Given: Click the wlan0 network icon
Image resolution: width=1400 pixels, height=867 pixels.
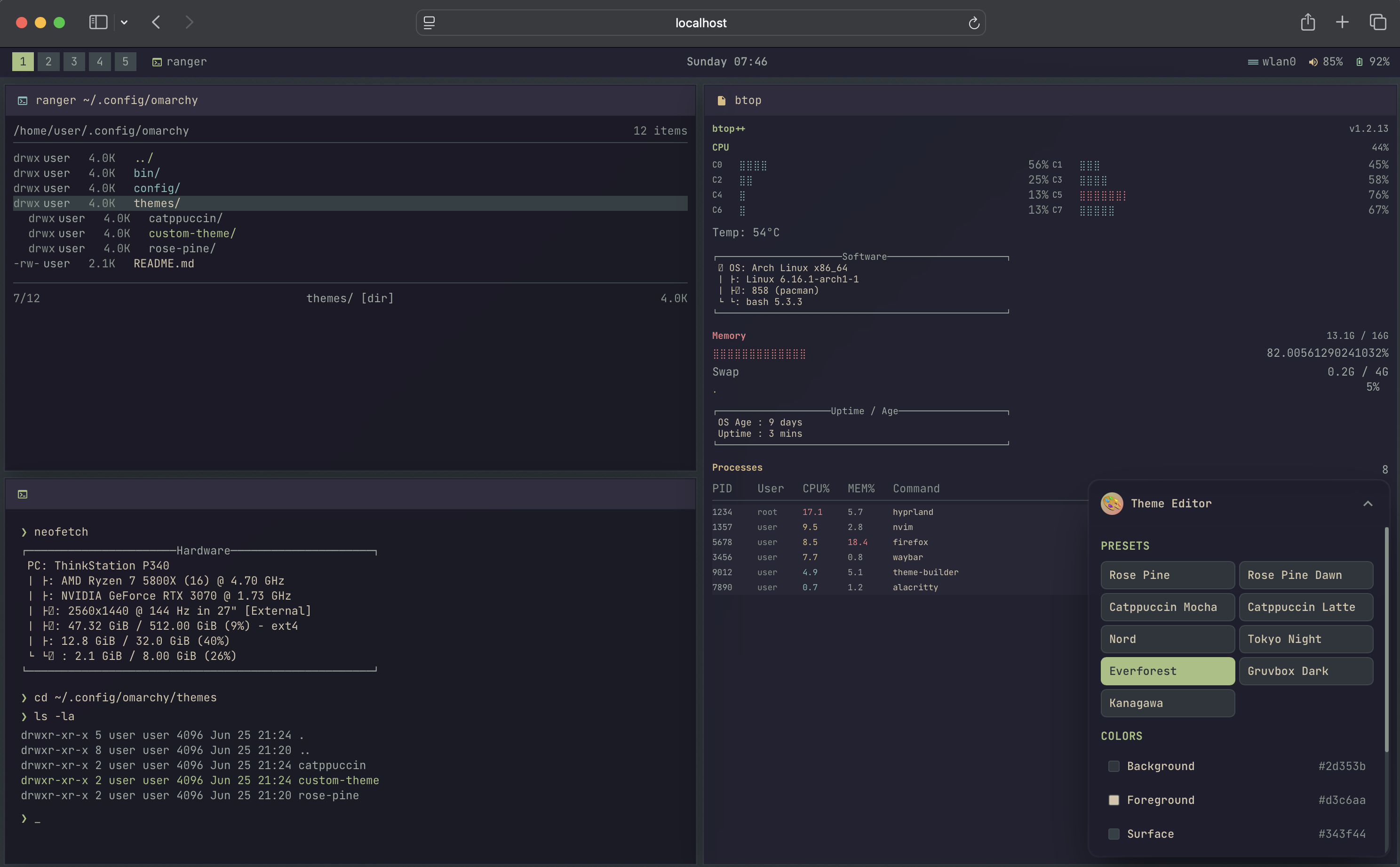Looking at the screenshot, I should [1253, 62].
